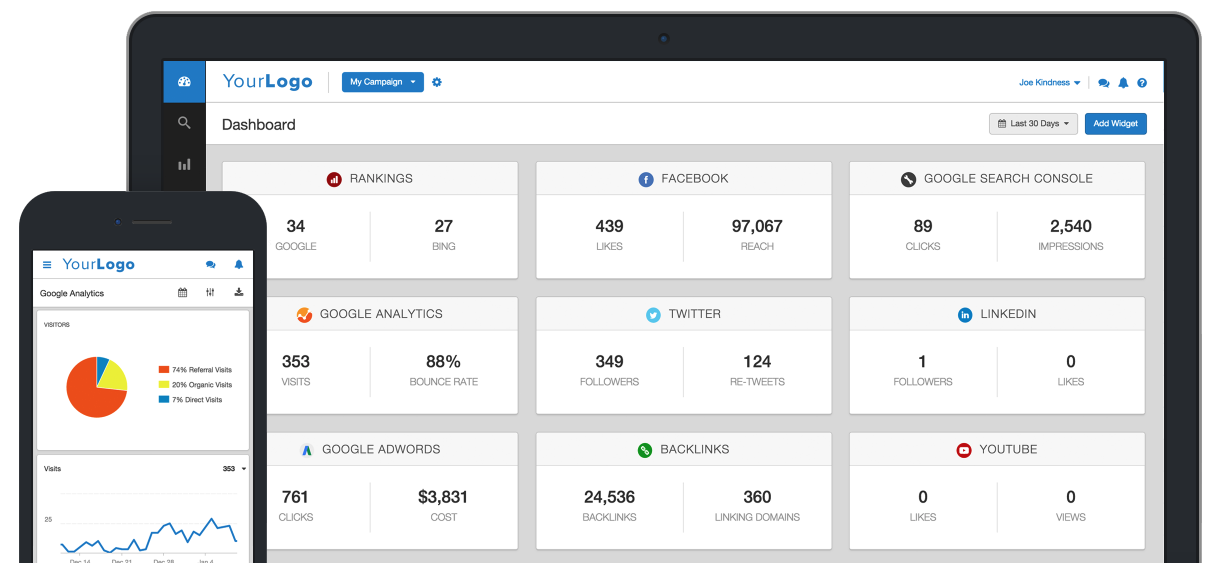Expand the Visits 353 dropdown on mobile
Viewport: 1222px width, 563px height.
click(x=243, y=468)
